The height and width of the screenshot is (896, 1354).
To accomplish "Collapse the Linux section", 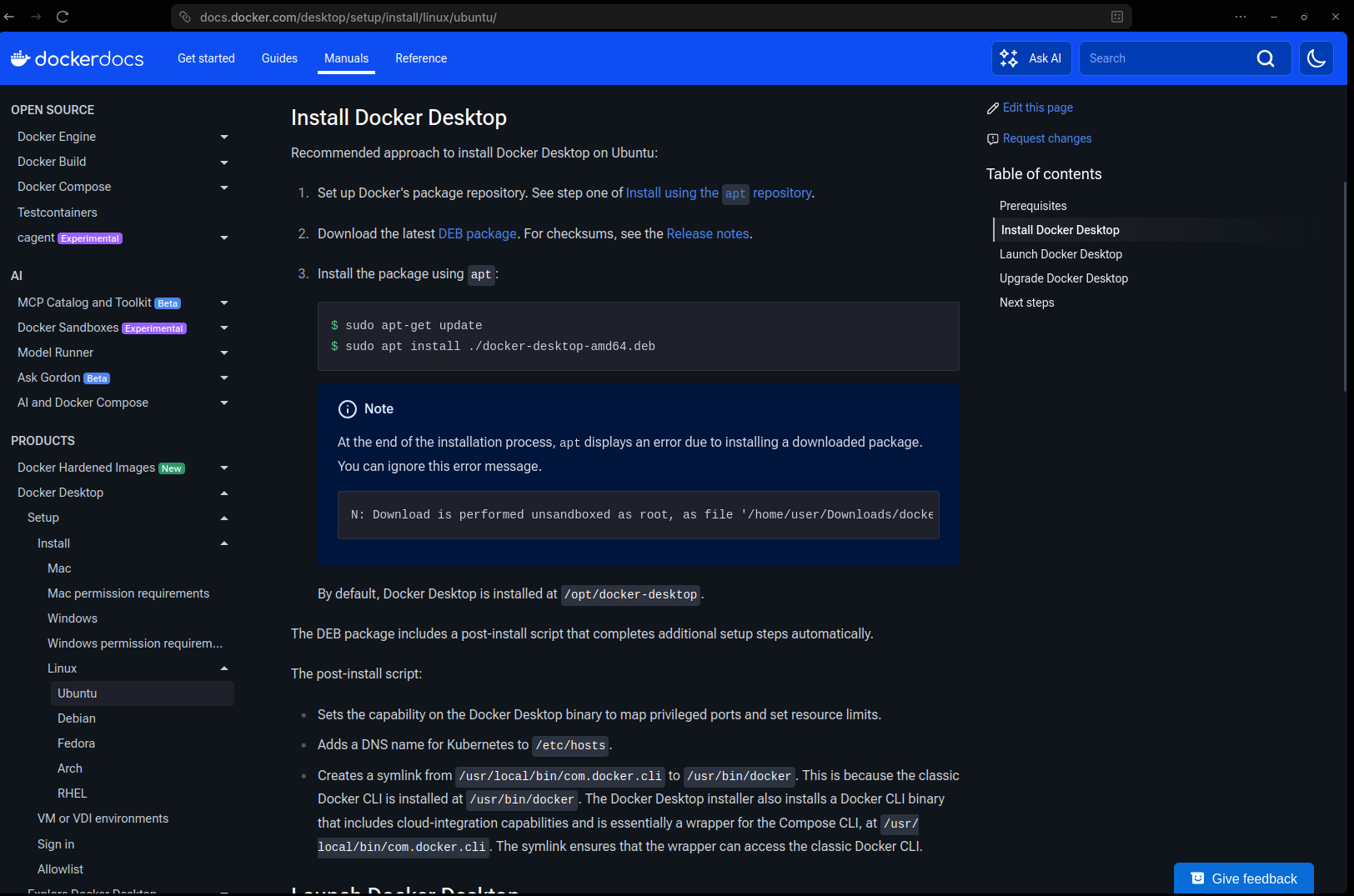I will [223, 668].
